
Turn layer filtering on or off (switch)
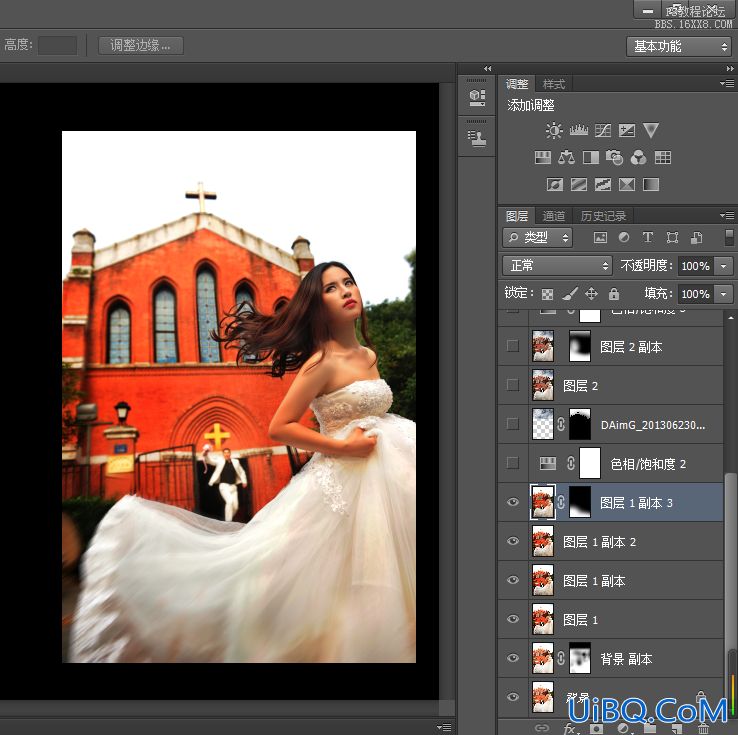pos(729,238)
